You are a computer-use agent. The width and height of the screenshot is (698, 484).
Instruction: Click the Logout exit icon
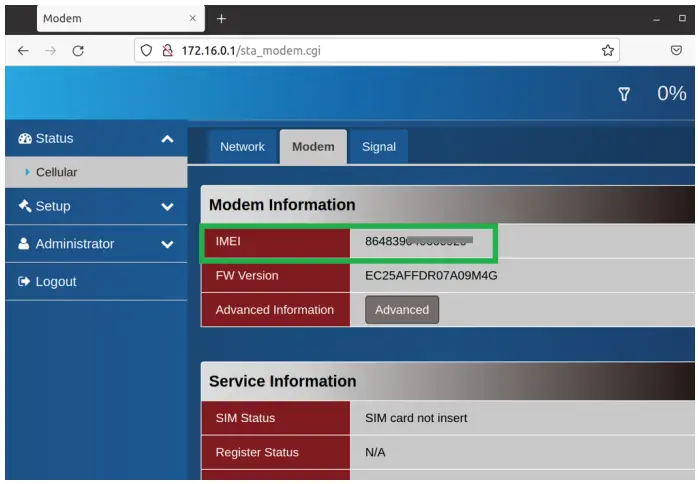(24, 281)
